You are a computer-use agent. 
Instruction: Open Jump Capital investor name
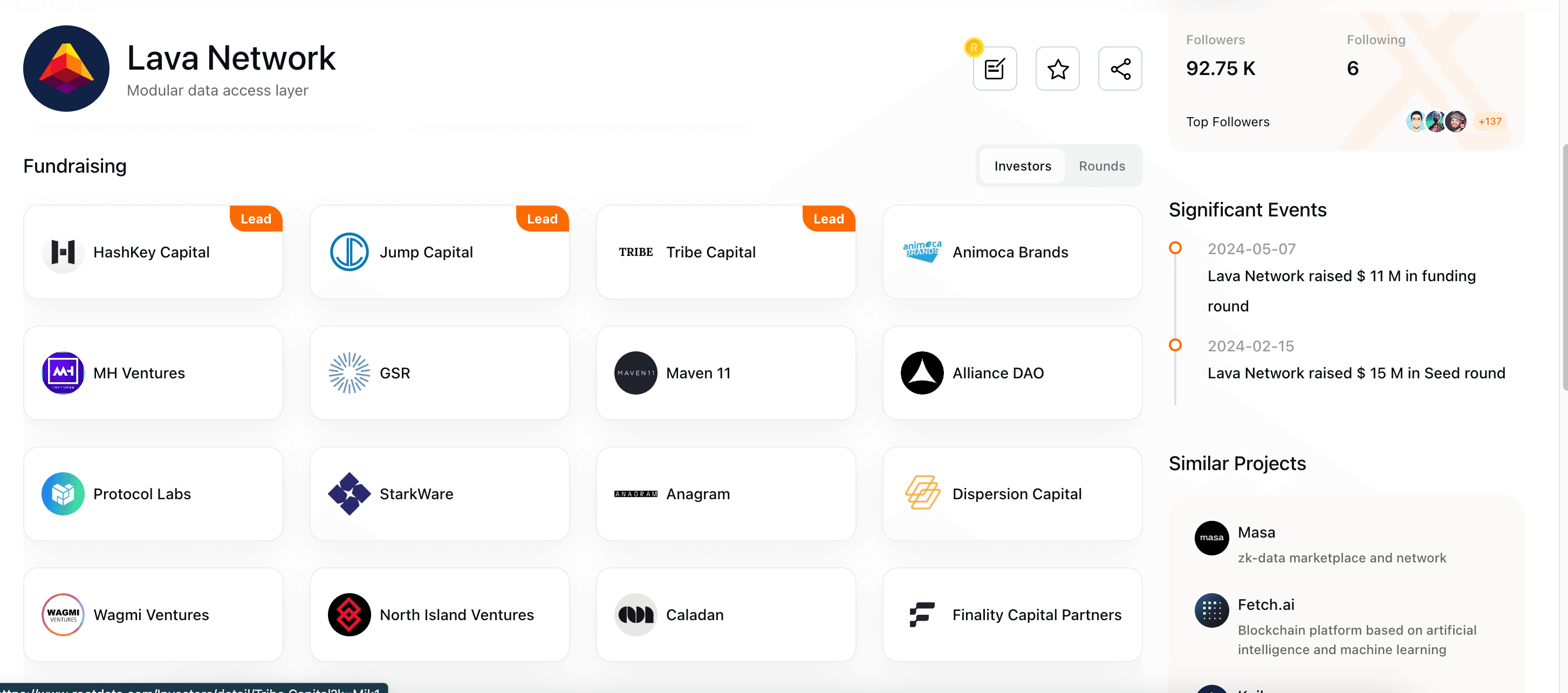tap(426, 252)
